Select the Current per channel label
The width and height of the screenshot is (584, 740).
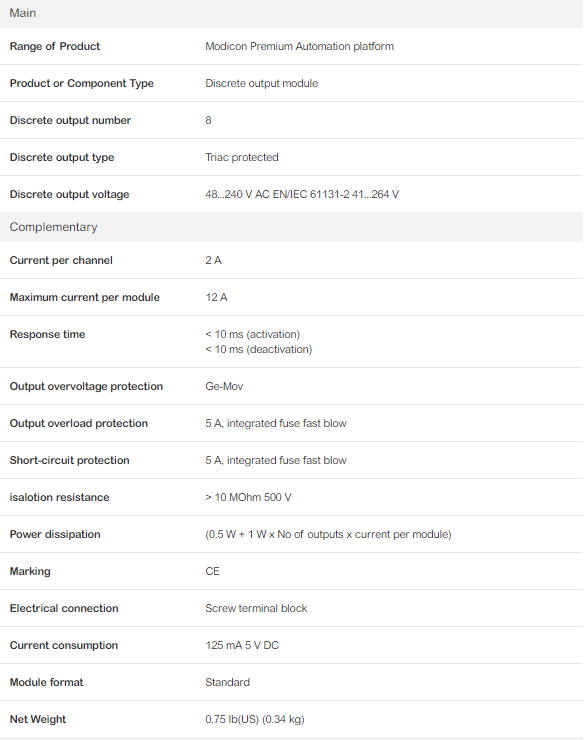(61, 261)
